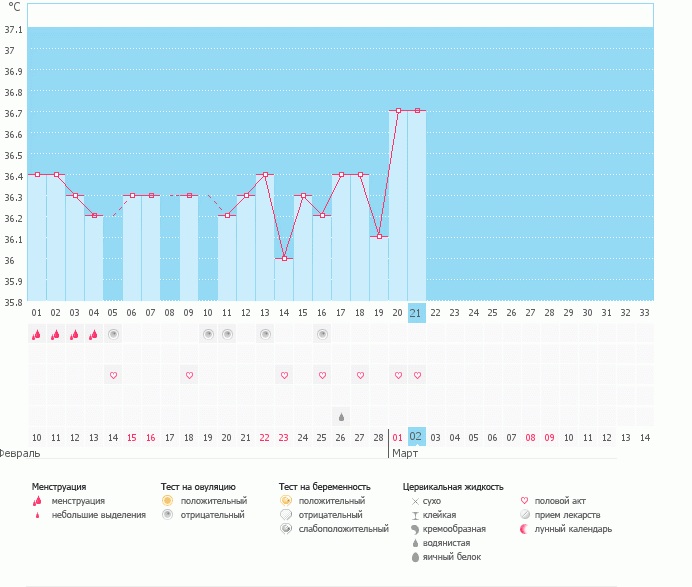
Task: Click the 'прием лекарств' legend entry
Action: 567,515
